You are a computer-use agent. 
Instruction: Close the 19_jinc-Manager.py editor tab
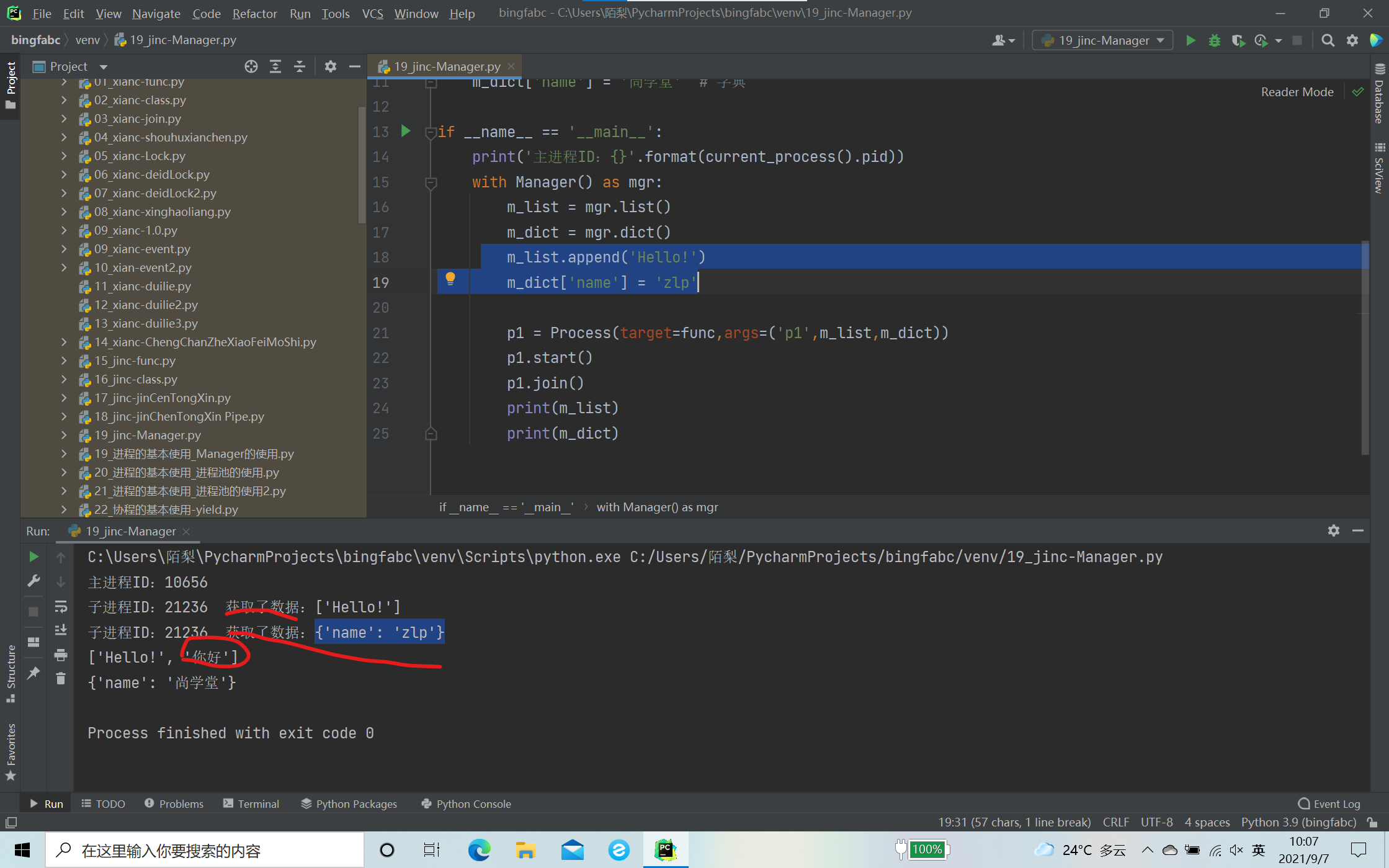coord(511,66)
